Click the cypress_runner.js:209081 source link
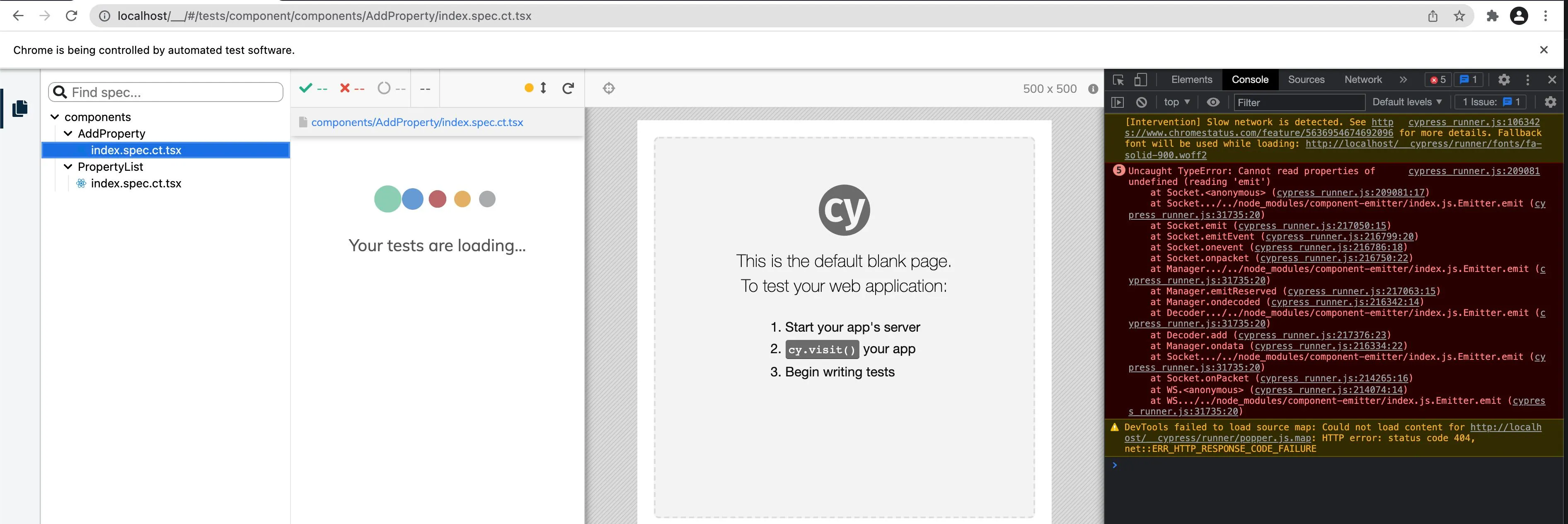1568x524 pixels. coord(1474,171)
